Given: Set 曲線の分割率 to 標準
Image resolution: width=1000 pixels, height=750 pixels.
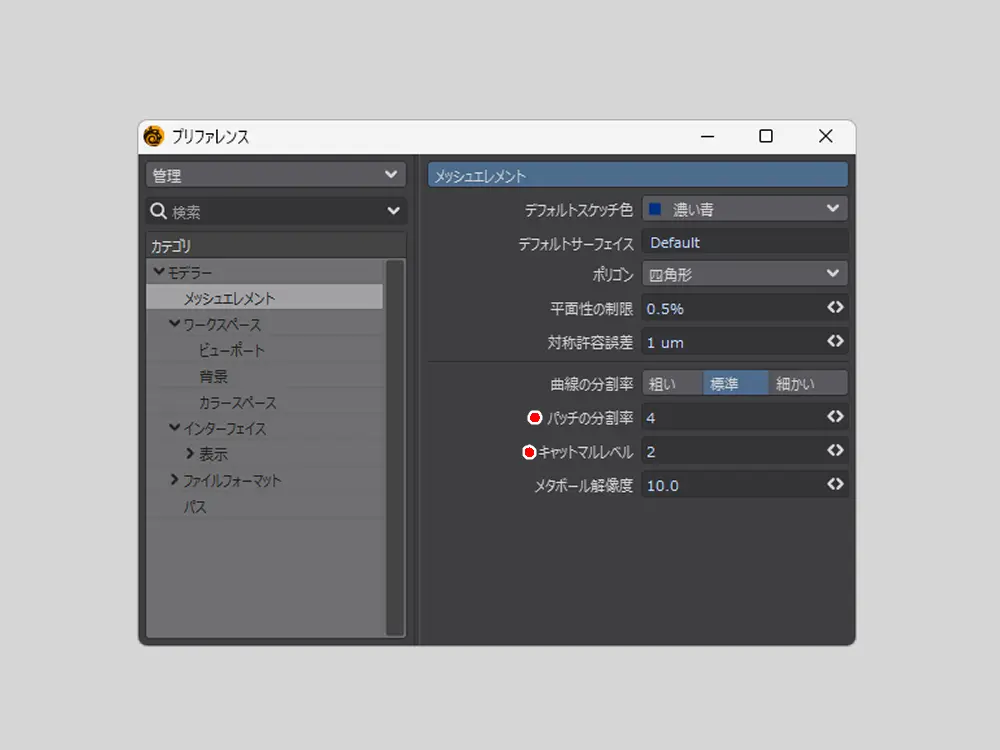Looking at the screenshot, I should (735, 383).
